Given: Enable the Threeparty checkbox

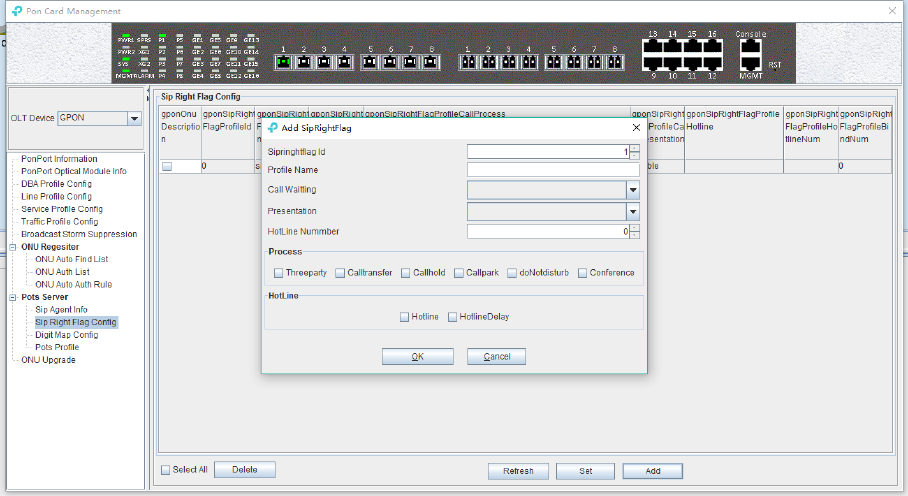Looking at the screenshot, I should 279,273.
